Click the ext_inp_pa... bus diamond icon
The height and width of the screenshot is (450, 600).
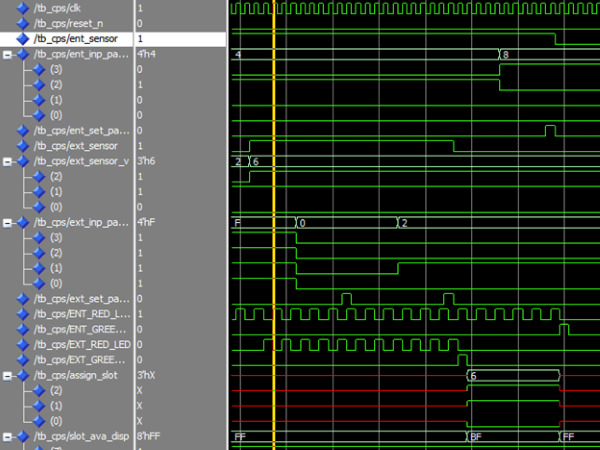click(x=23, y=222)
